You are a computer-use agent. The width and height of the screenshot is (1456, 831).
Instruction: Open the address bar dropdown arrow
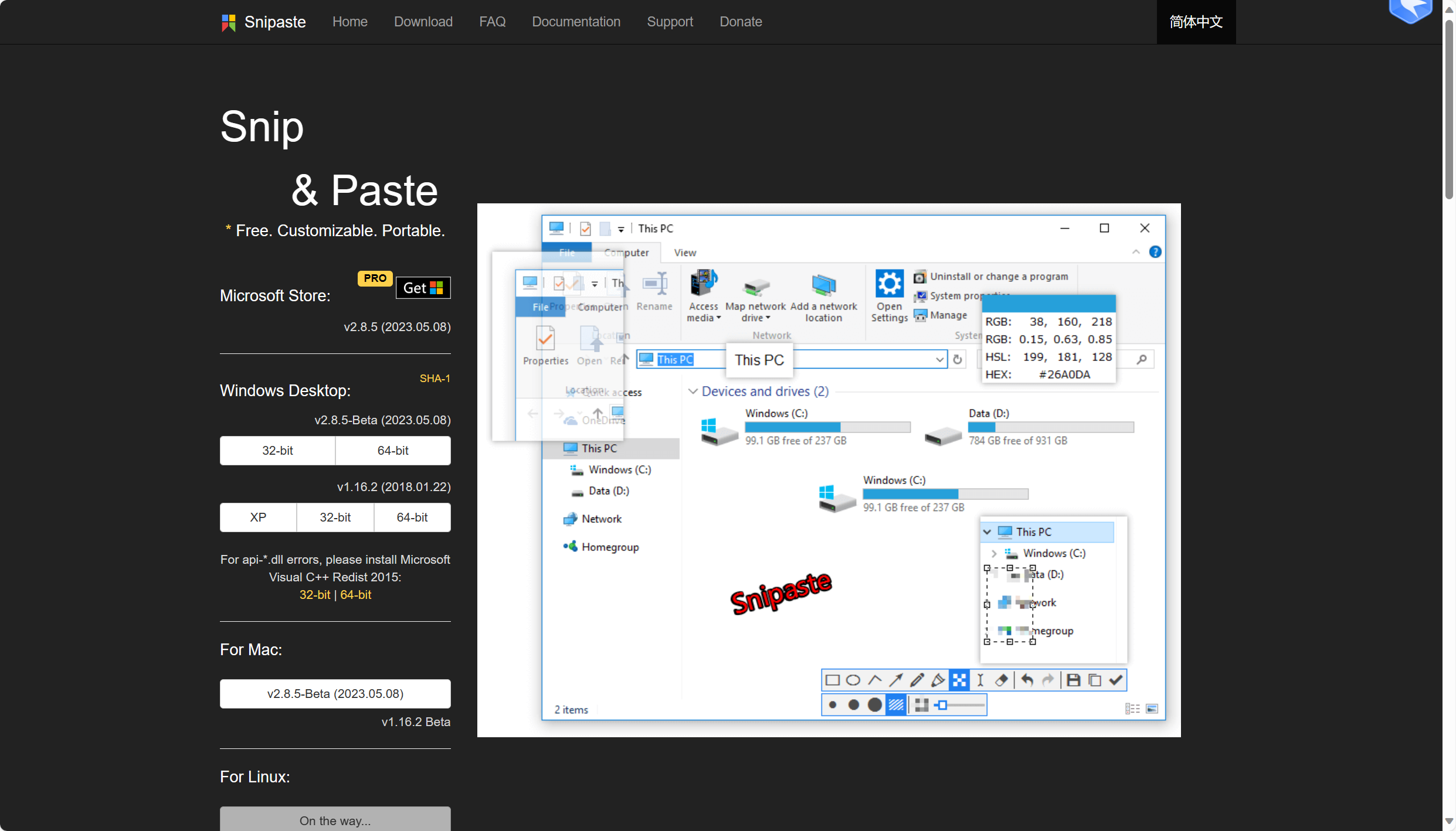pyautogui.click(x=939, y=360)
